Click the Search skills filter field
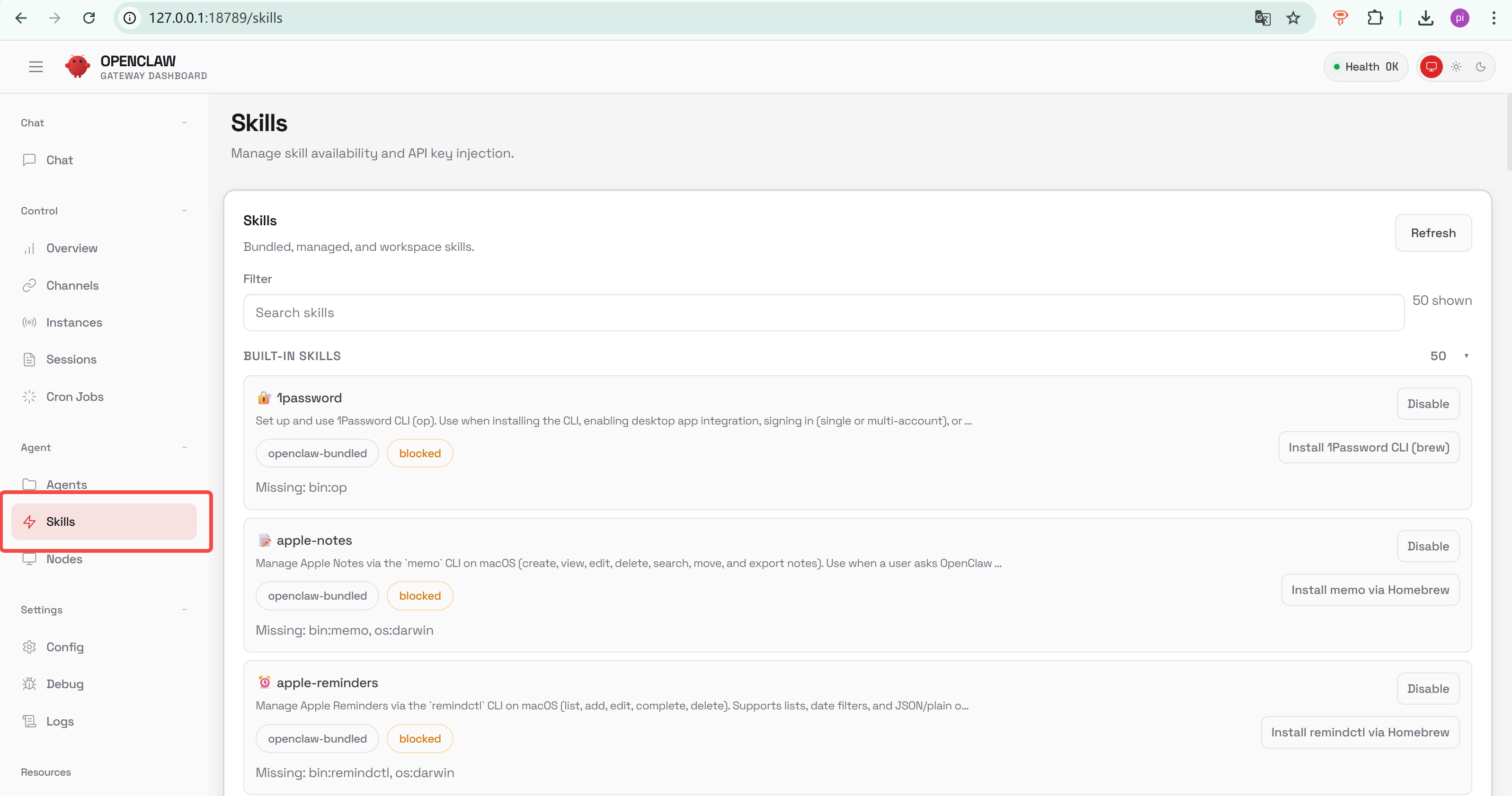This screenshot has height=796, width=1512. [823, 313]
